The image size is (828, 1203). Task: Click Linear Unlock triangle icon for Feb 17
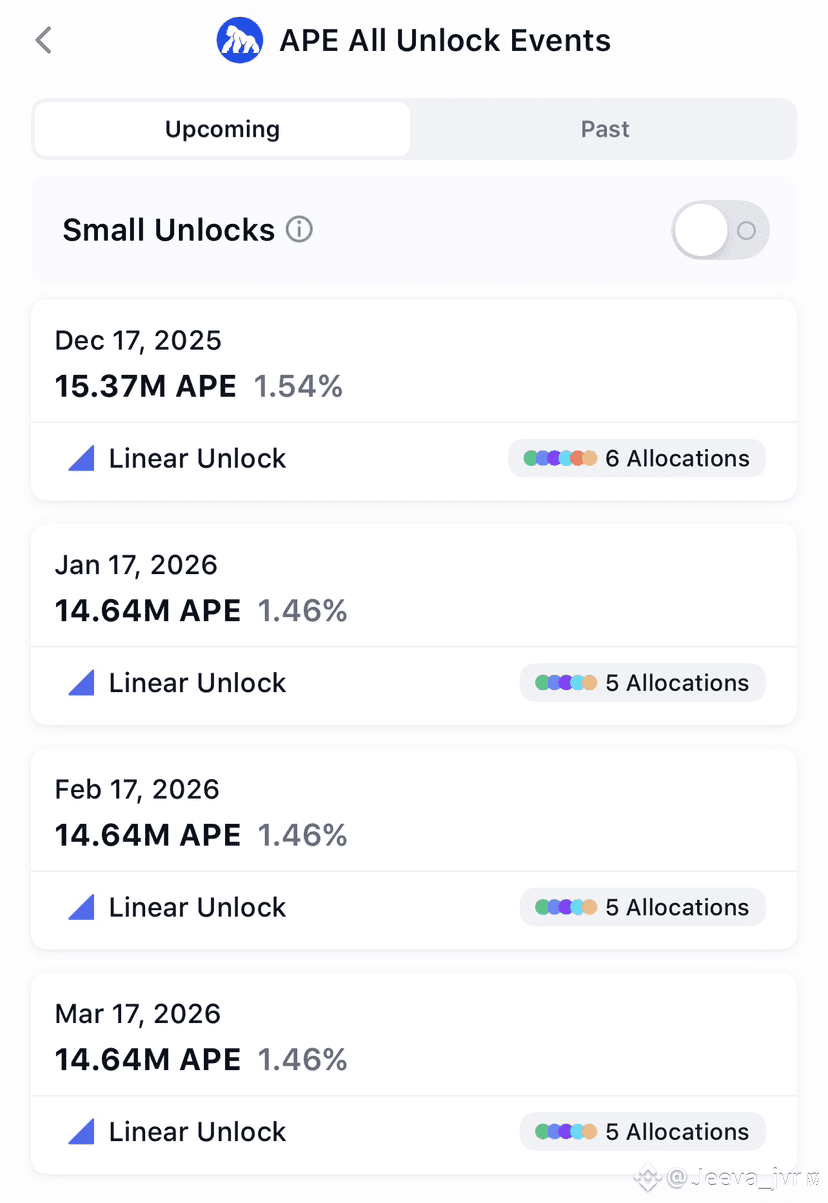click(81, 908)
